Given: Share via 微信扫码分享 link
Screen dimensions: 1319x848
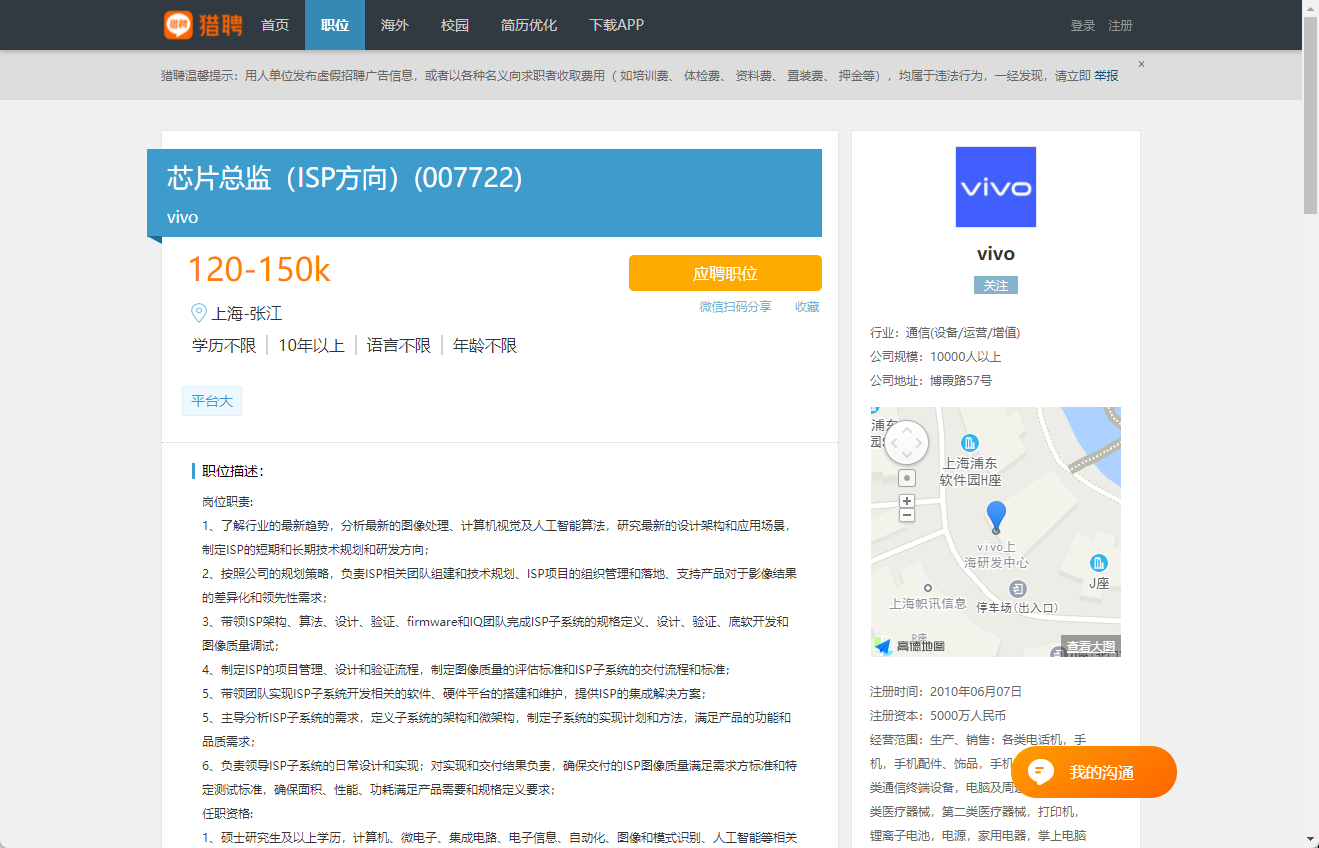Looking at the screenshot, I should [736, 307].
